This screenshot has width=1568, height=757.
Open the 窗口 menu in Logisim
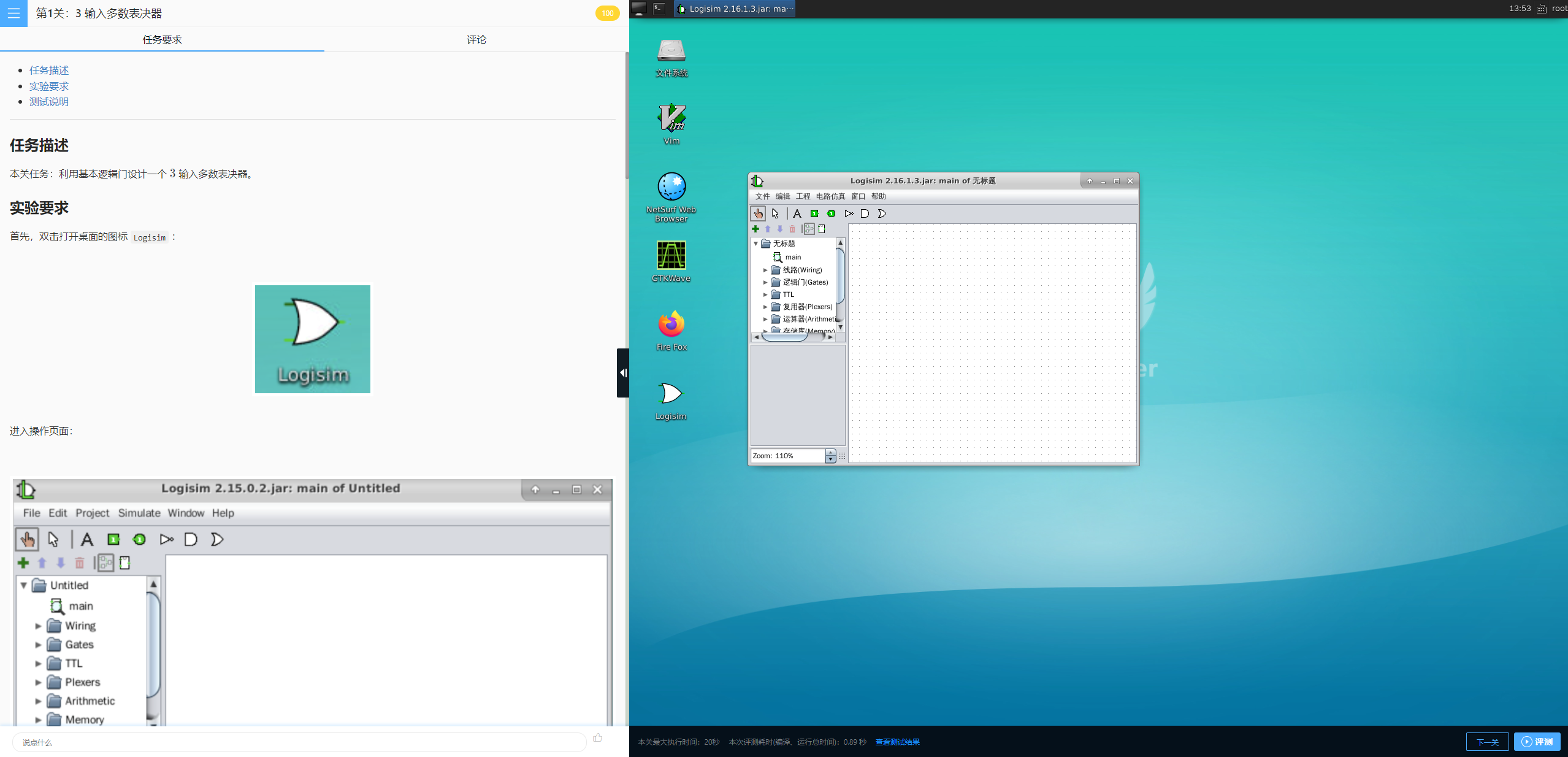coord(858,196)
